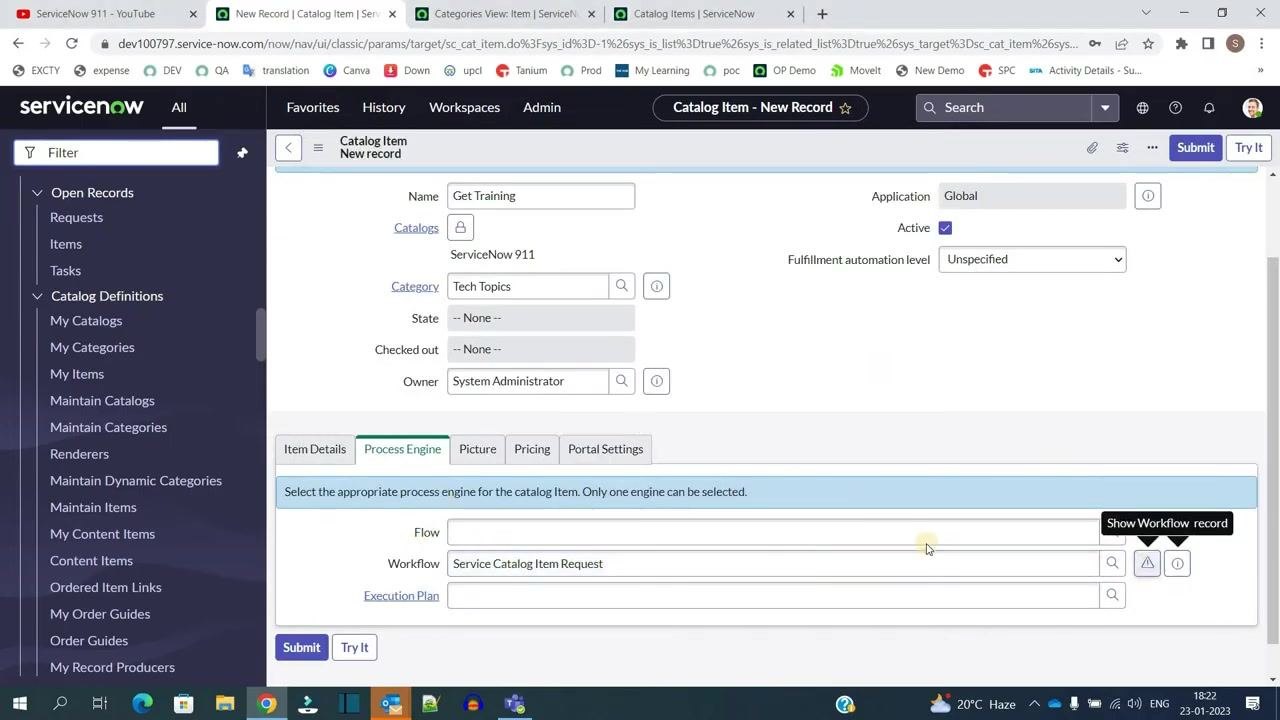Expand the search scope dropdown arrow
Image resolution: width=1280 pixels, height=720 pixels.
pos(1105,108)
